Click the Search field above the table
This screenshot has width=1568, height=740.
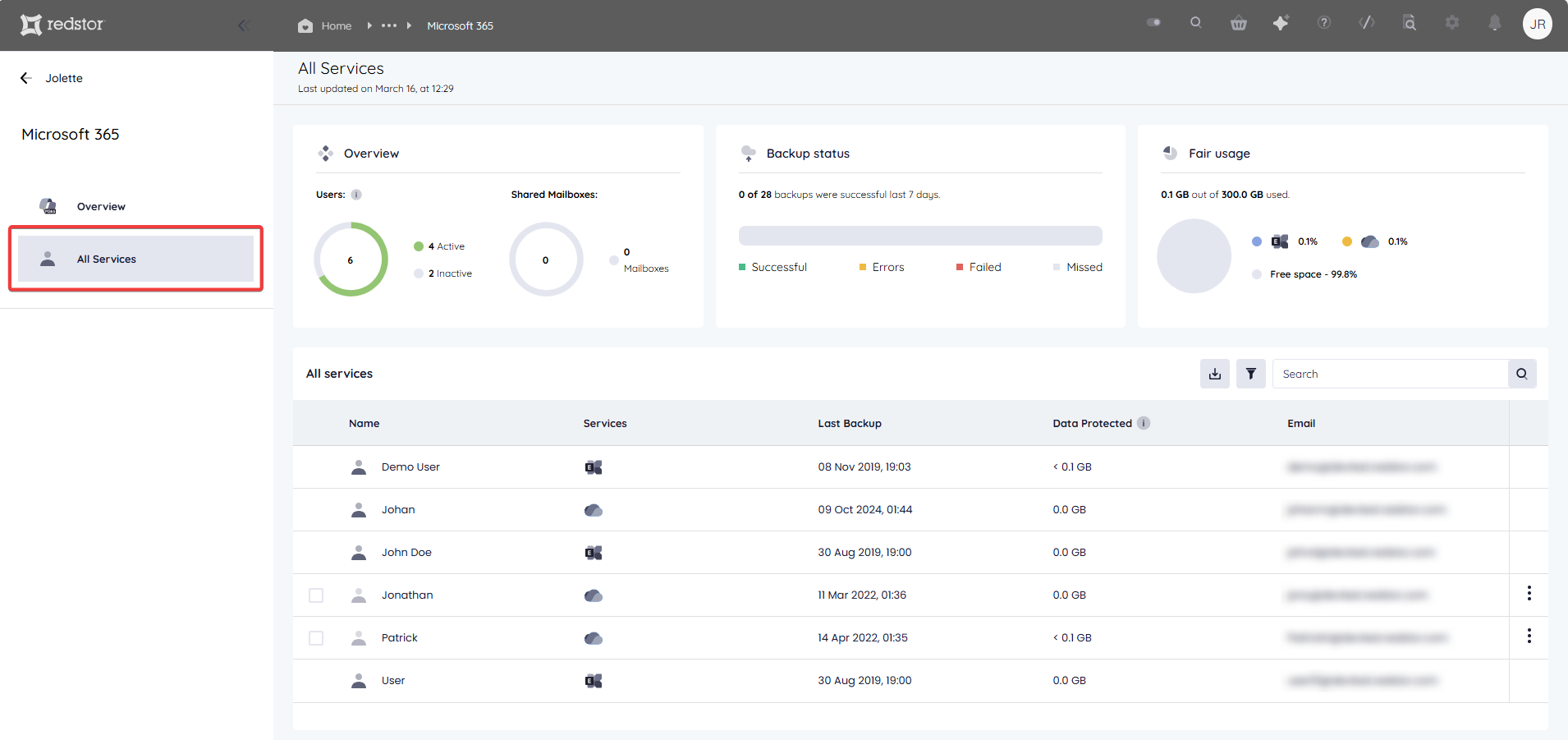pos(1390,374)
